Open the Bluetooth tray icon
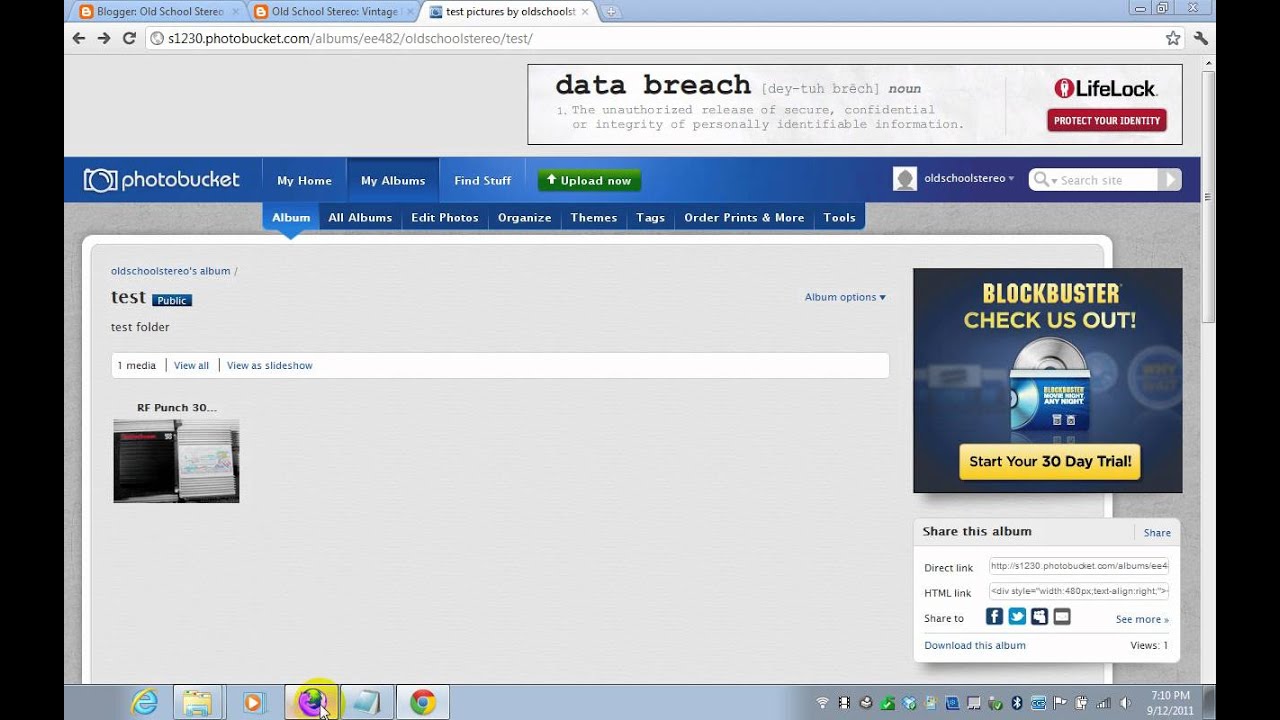 pos(1017,703)
